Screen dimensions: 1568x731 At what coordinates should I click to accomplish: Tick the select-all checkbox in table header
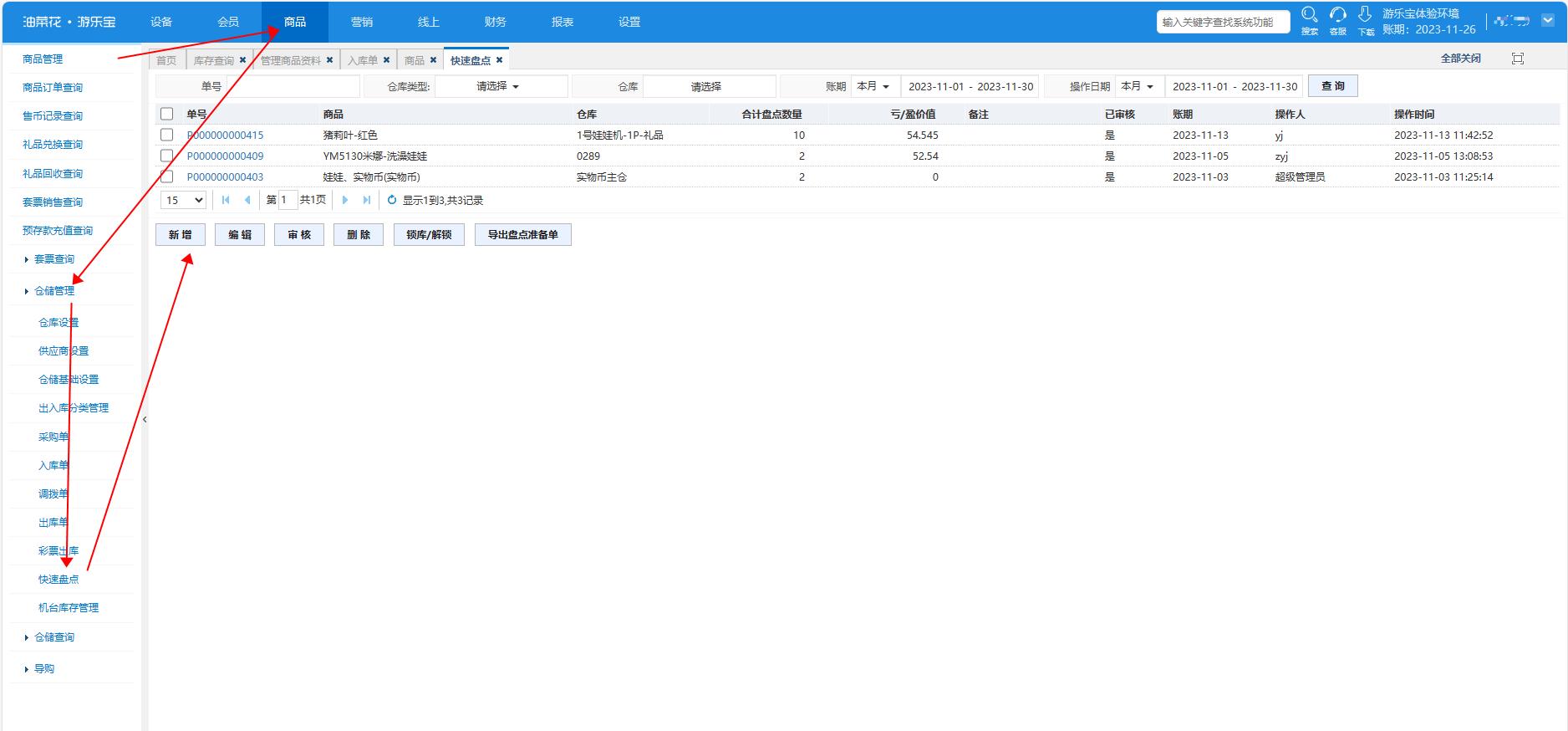pyautogui.click(x=167, y=114)
